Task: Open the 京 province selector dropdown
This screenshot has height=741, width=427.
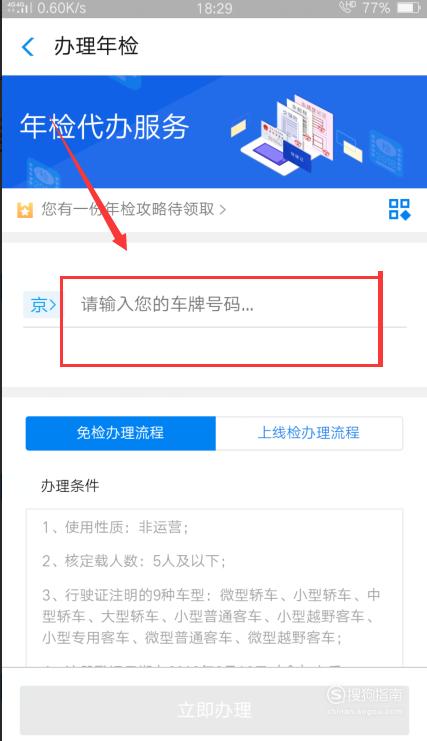Action: (43, 305)
